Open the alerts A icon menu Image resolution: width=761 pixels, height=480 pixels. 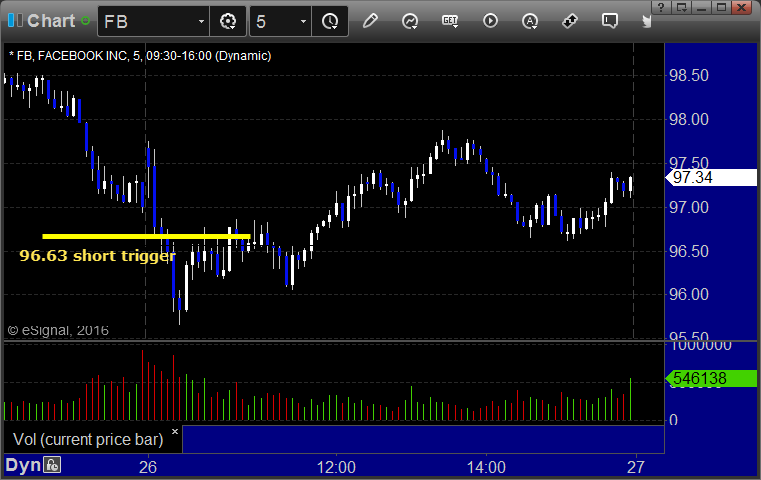pos(529,21)
